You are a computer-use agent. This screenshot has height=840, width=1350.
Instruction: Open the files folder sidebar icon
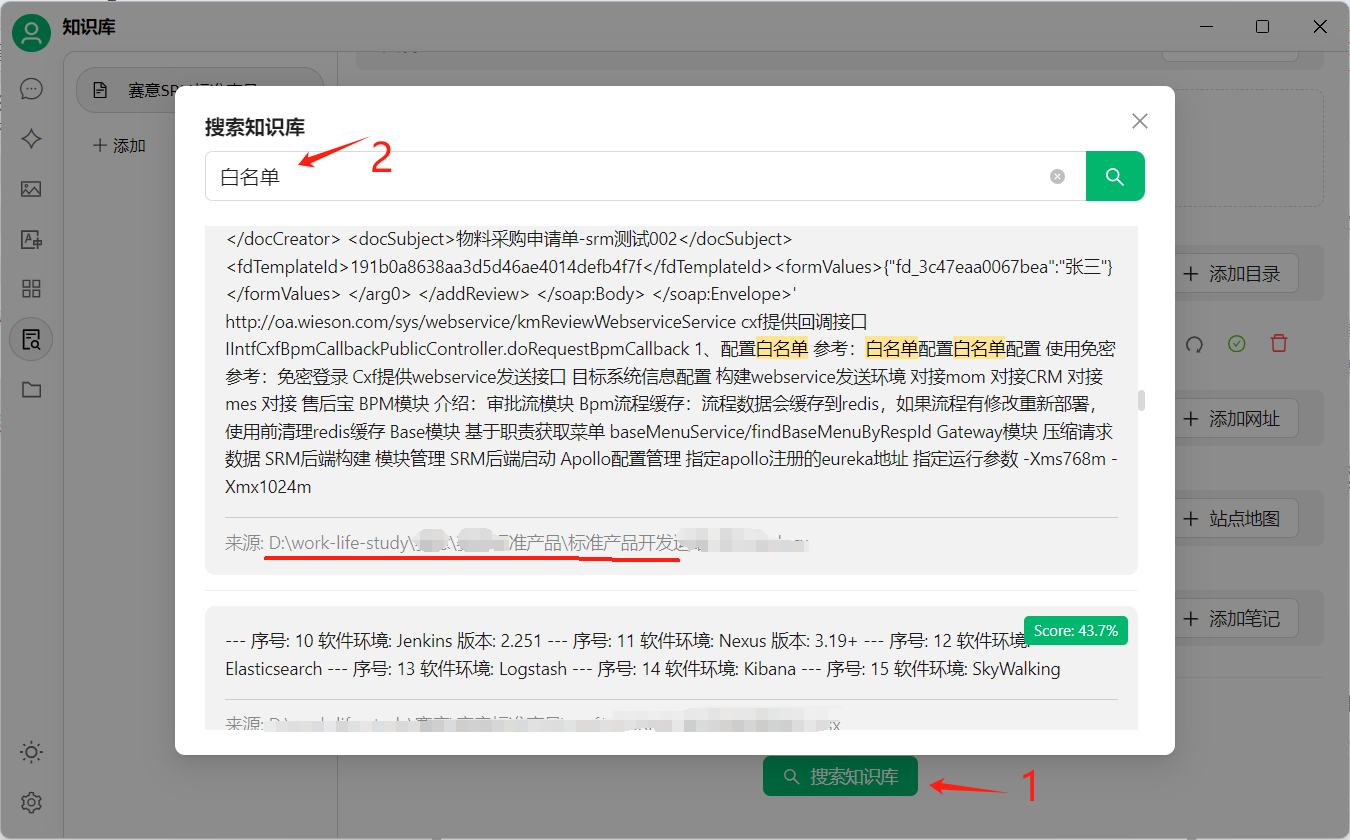31,390
